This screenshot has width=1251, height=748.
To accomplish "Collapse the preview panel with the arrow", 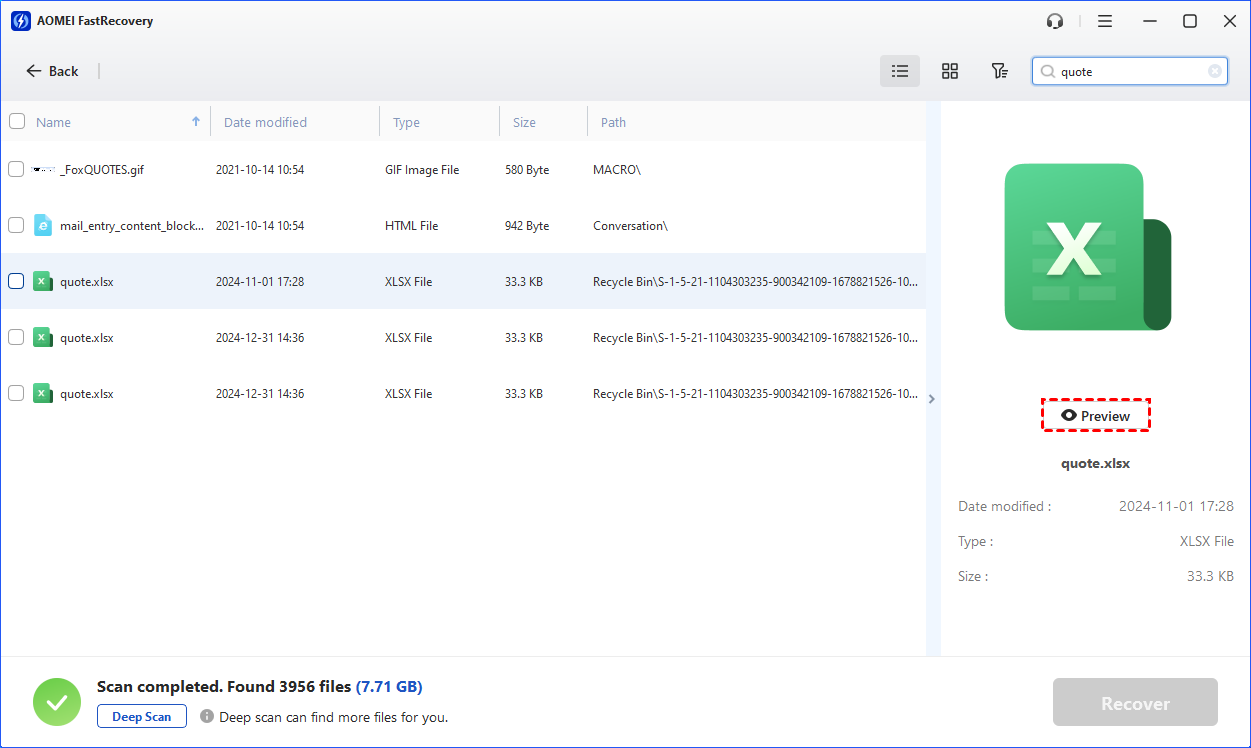I will [x=932, y=398].
